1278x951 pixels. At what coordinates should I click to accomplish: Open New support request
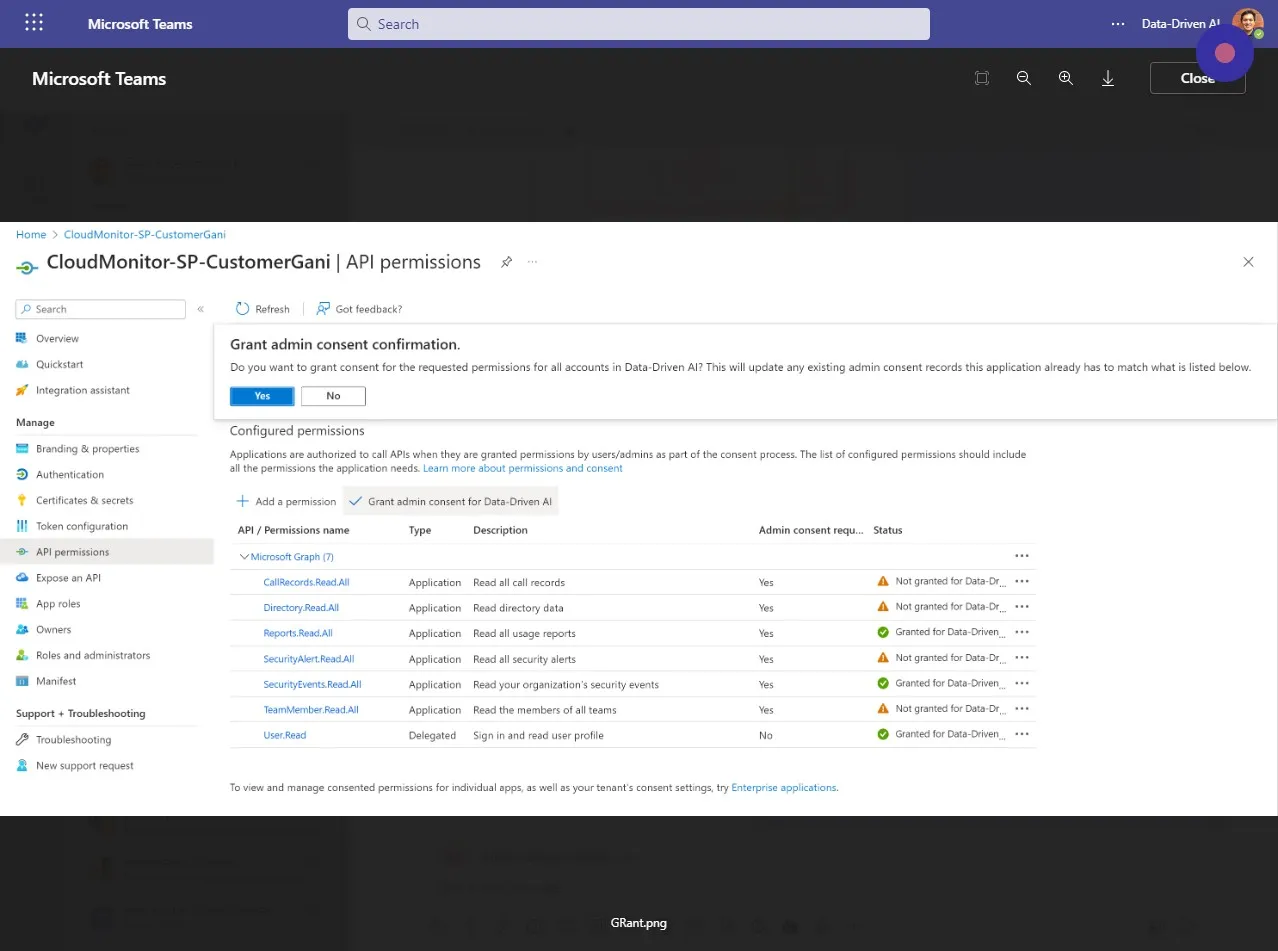(x=84, y=766)
